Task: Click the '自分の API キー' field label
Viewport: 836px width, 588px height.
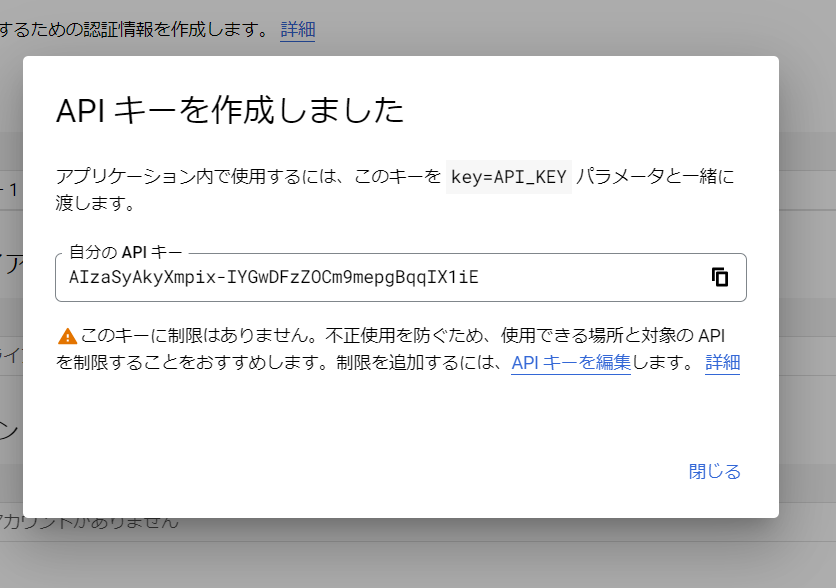Action: (126, 252)
